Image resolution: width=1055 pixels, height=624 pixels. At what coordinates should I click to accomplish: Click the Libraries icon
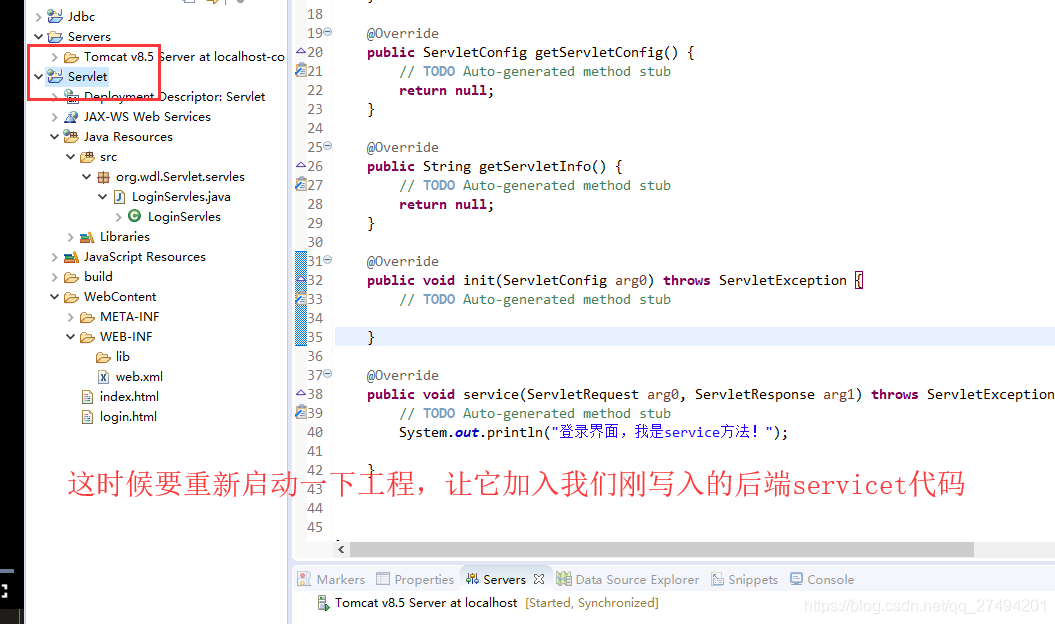pos(87,237)
